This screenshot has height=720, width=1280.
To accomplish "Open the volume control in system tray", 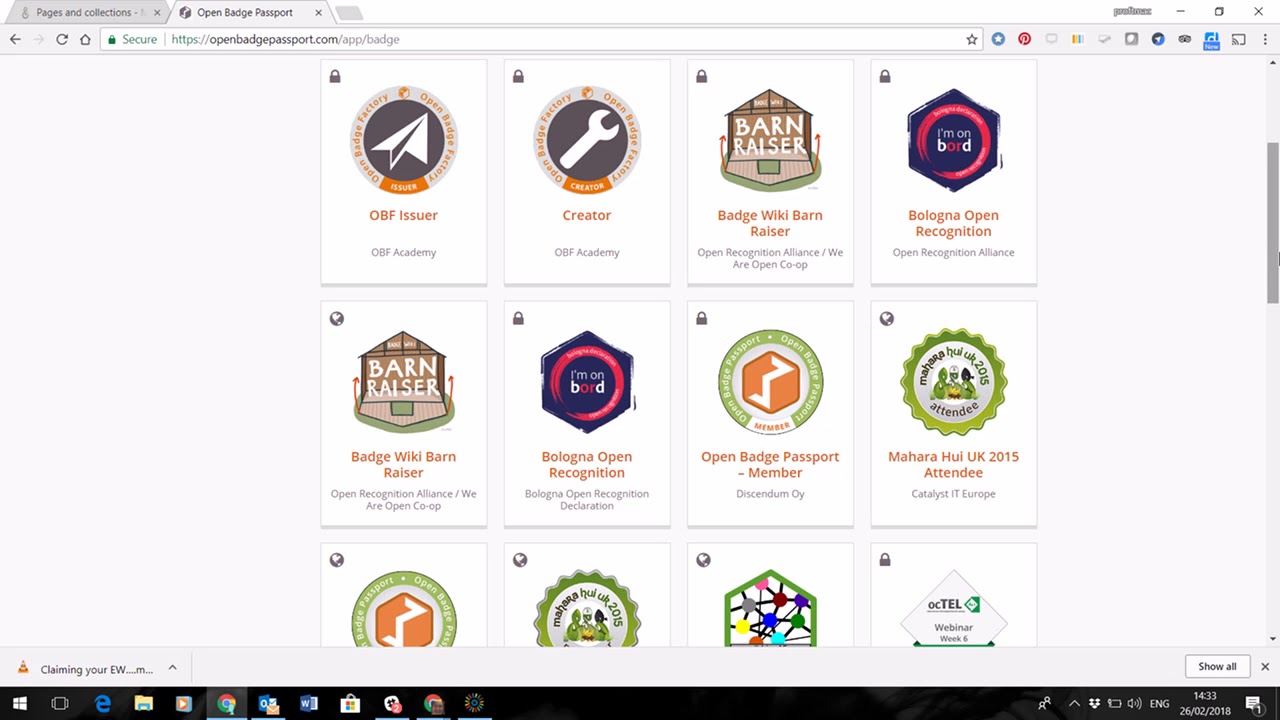I will [x=1133, y=704].
